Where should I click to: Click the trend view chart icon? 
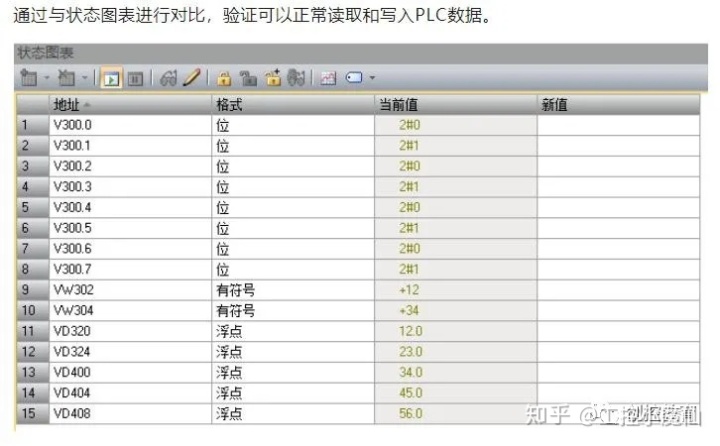pyautogui.click(x=328, y=78)
